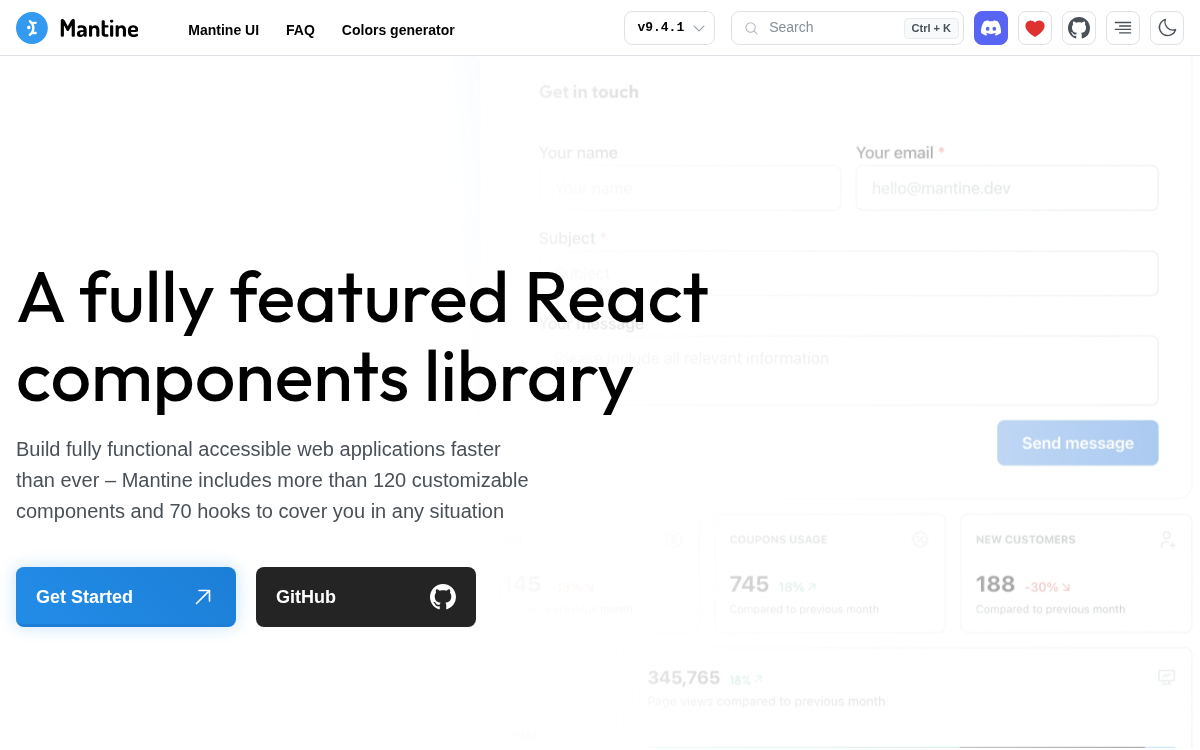The image size is (1200, 750).
Task: Open the v9.4.1 version dropdown
Action: tap(669, 28)
